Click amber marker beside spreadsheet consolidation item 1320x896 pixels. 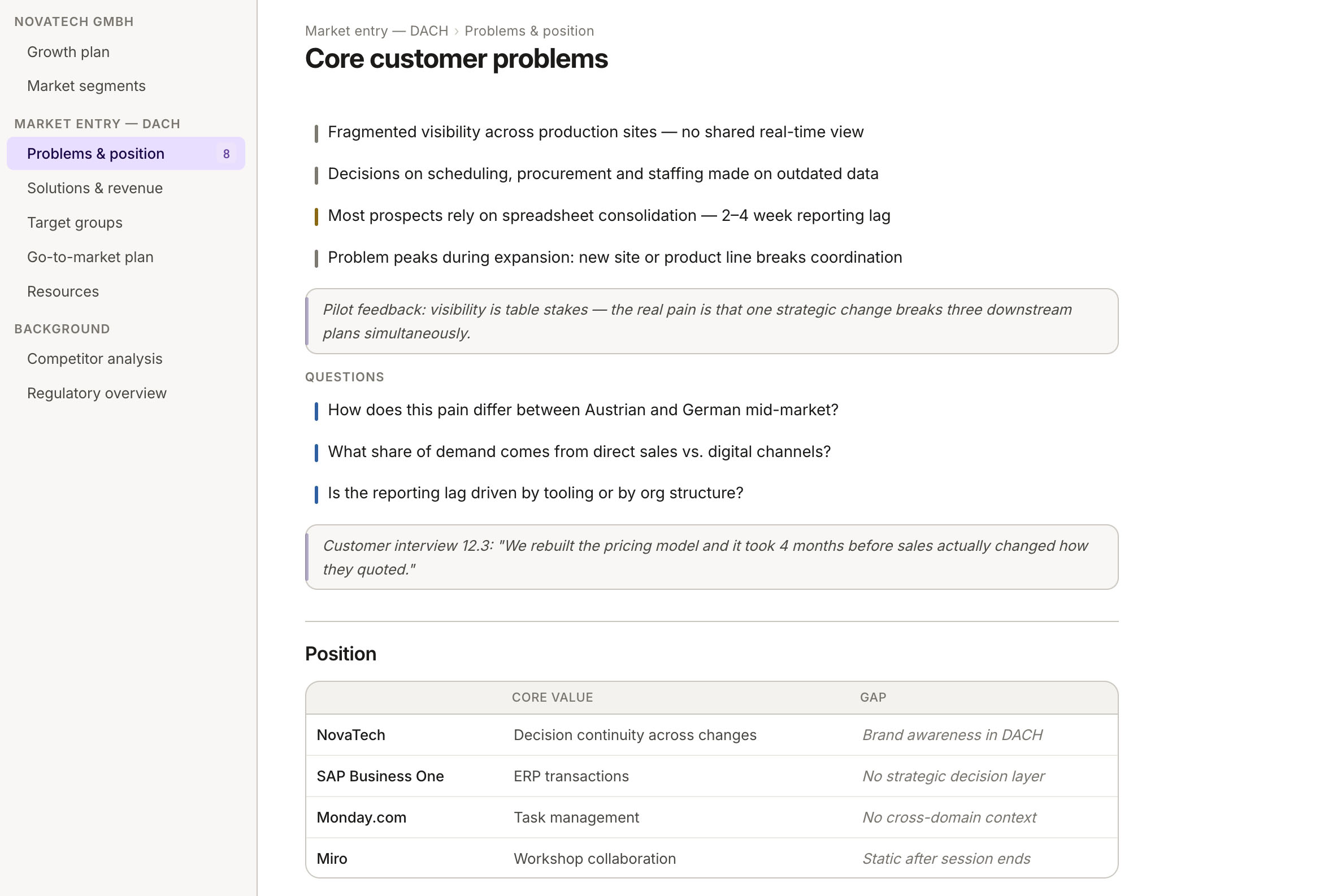(x=316, y=216)
